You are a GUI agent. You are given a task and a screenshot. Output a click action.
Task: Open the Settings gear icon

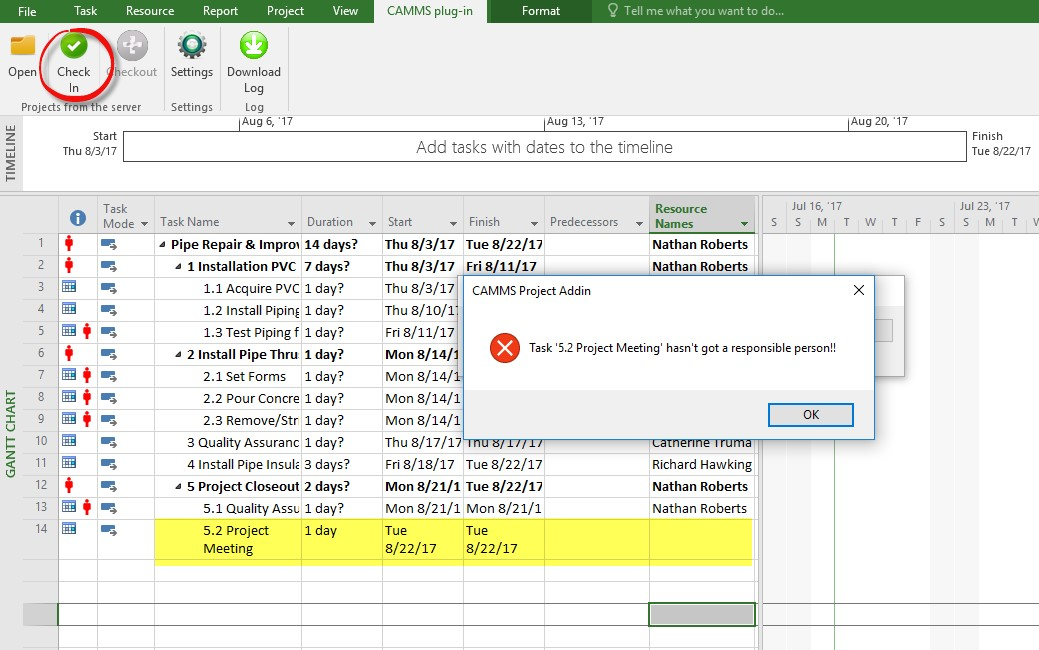(191, 46)
